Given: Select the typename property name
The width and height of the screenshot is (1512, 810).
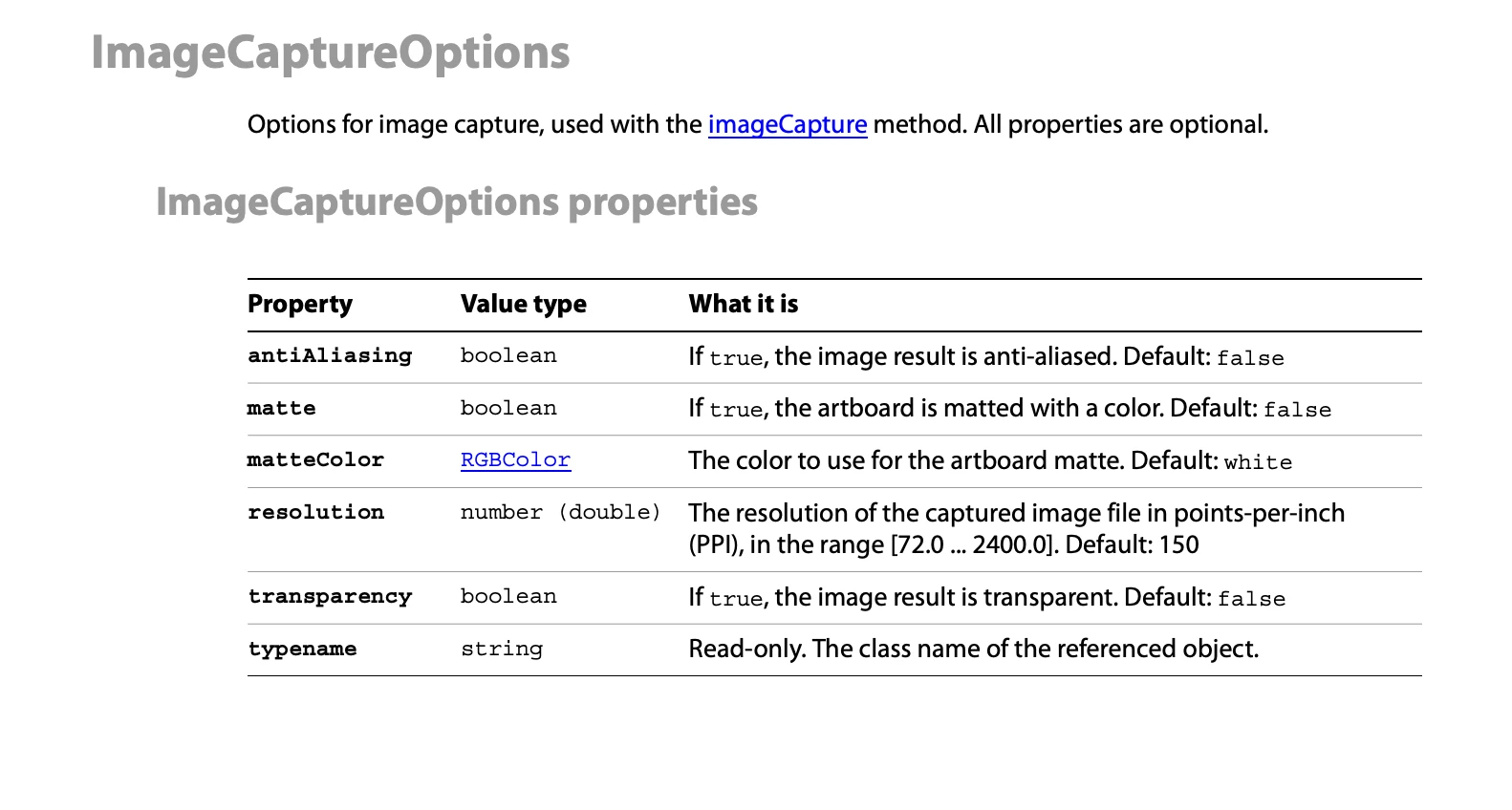Looking at the screenshot, I should [302, 650].
